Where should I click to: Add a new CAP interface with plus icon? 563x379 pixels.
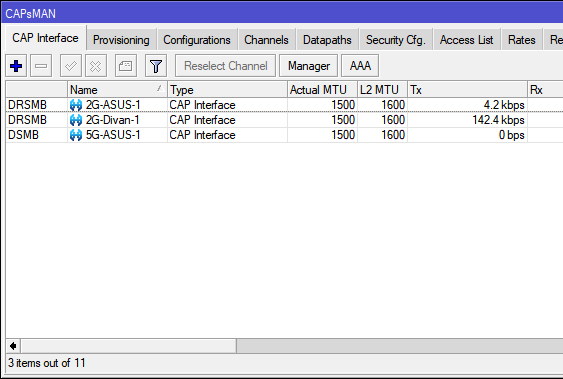point(16,66)
